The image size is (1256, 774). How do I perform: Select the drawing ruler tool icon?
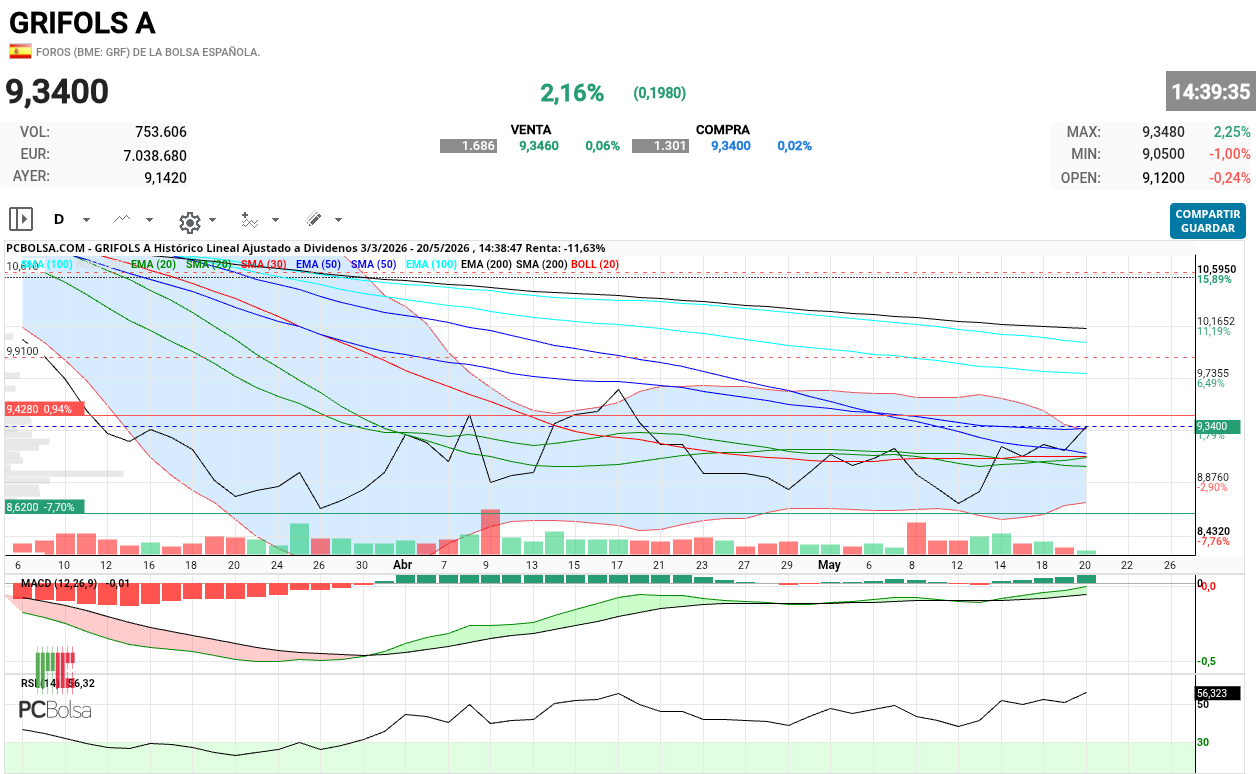point(314,219)
